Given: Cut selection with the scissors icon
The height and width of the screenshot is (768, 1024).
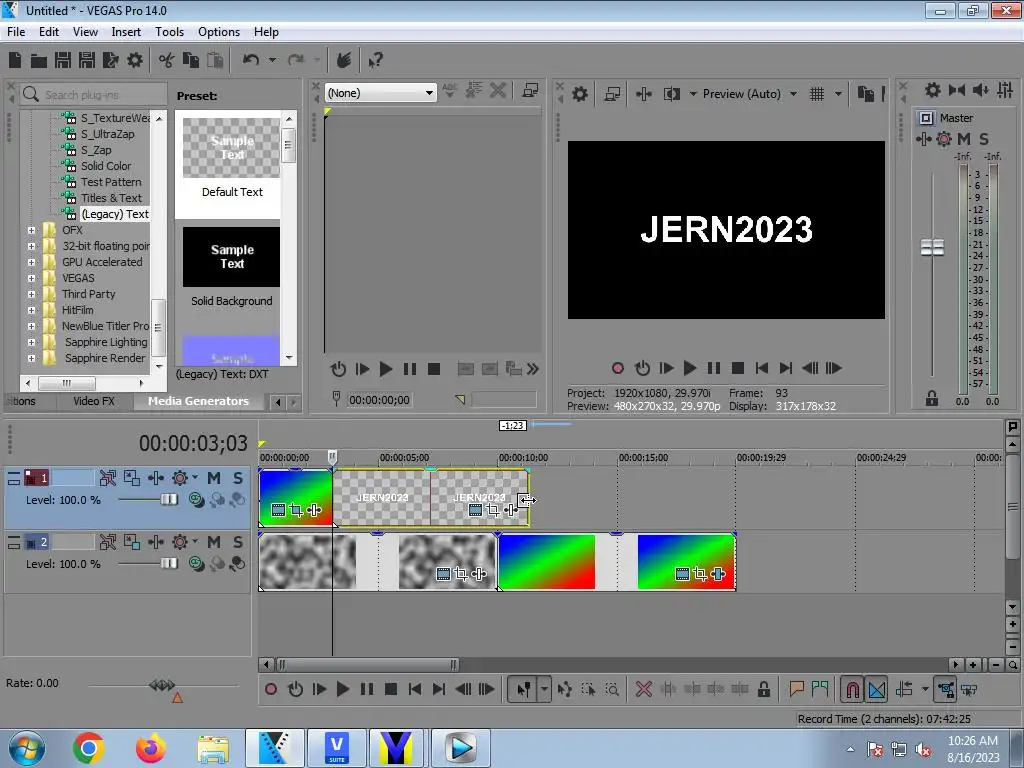Looking at the screenshot, I should 167,60.
